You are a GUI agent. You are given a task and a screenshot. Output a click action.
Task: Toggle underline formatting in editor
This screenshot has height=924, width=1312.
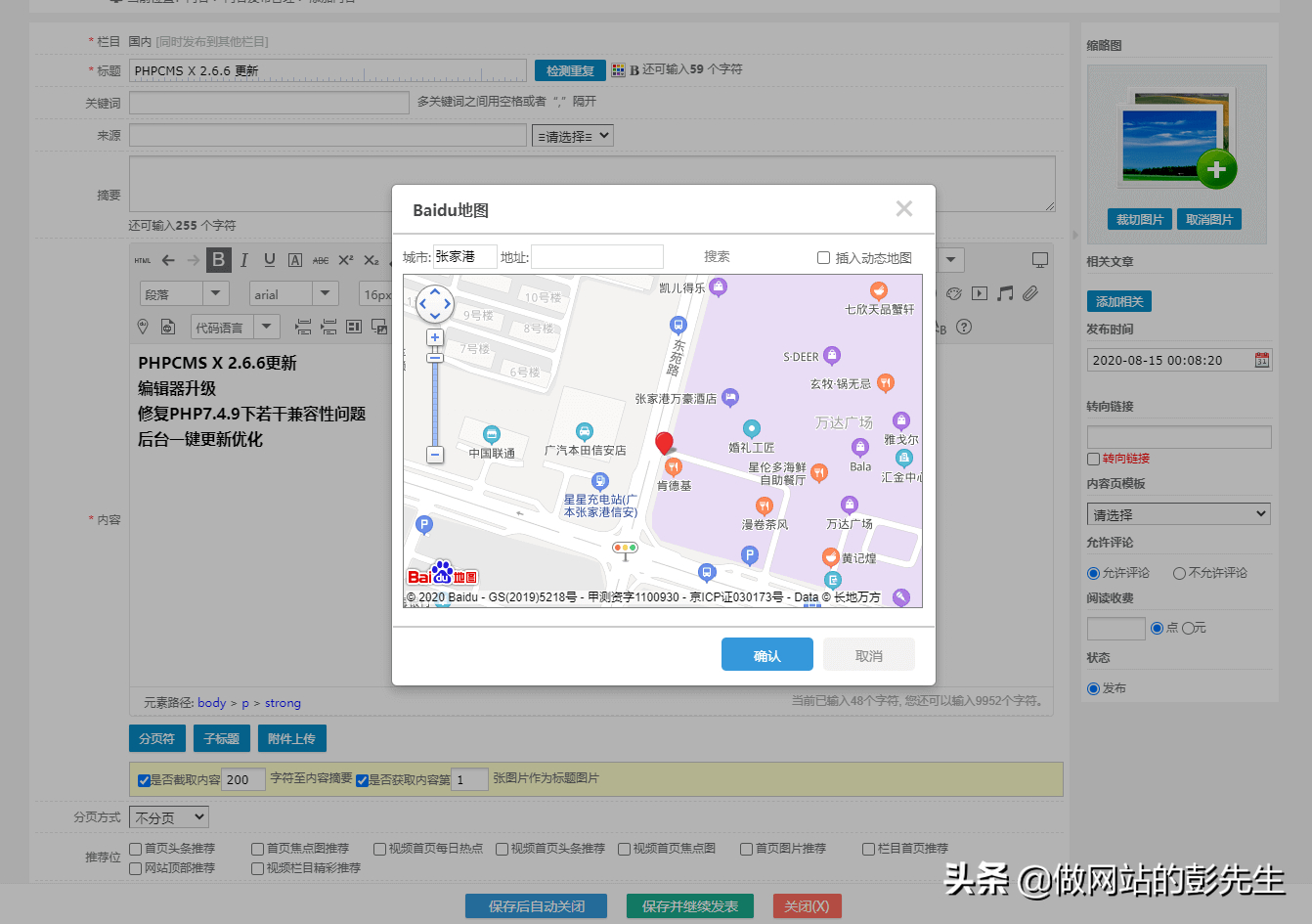click(270, 260)
